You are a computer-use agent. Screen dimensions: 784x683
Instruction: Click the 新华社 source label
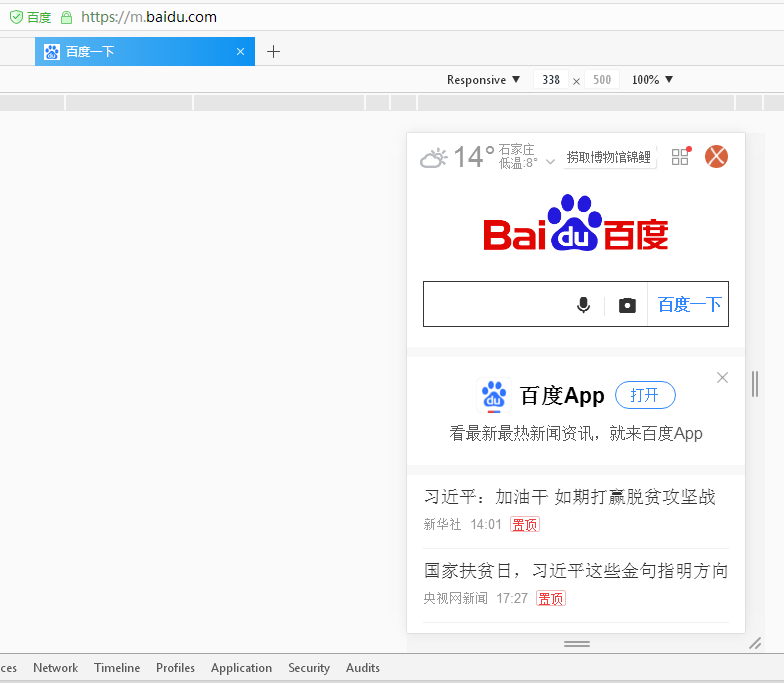pyautogui.click(x=442, y=524)
